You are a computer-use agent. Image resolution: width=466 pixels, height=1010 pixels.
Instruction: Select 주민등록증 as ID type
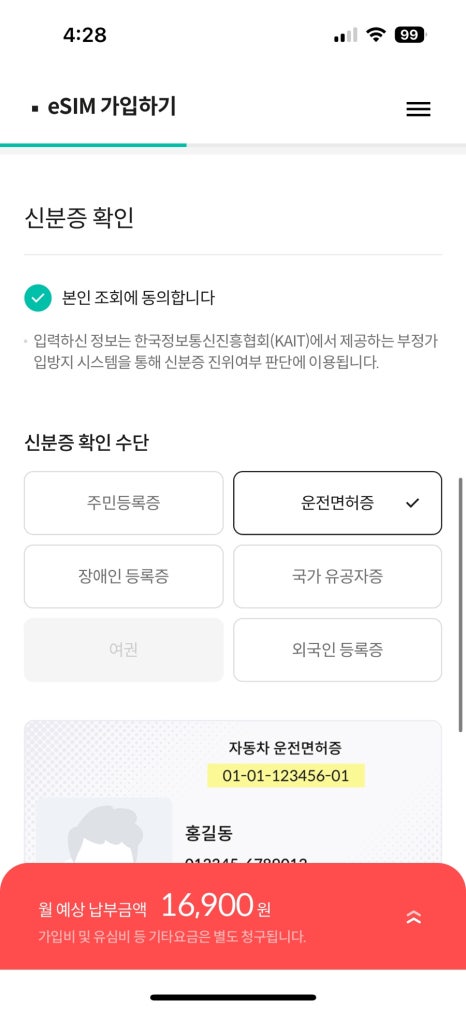124,503
